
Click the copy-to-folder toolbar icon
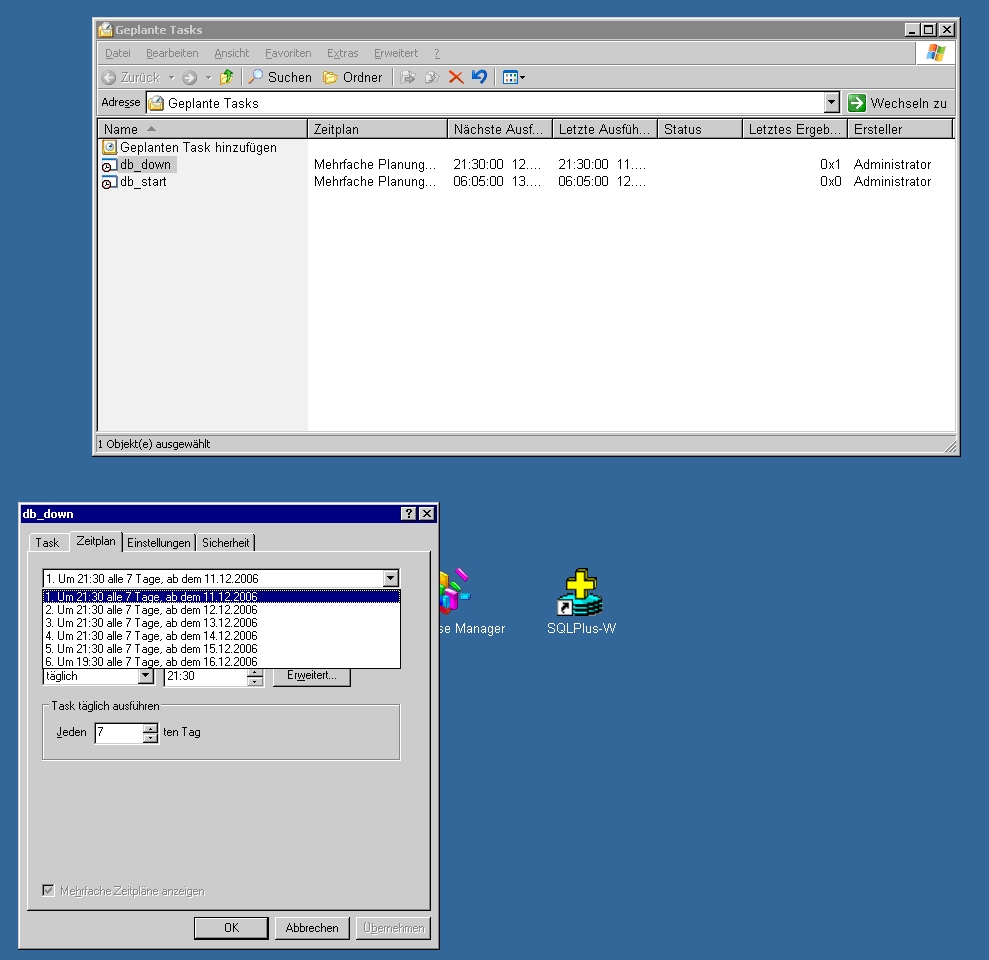pyautogui.click(x=432, y=77)
